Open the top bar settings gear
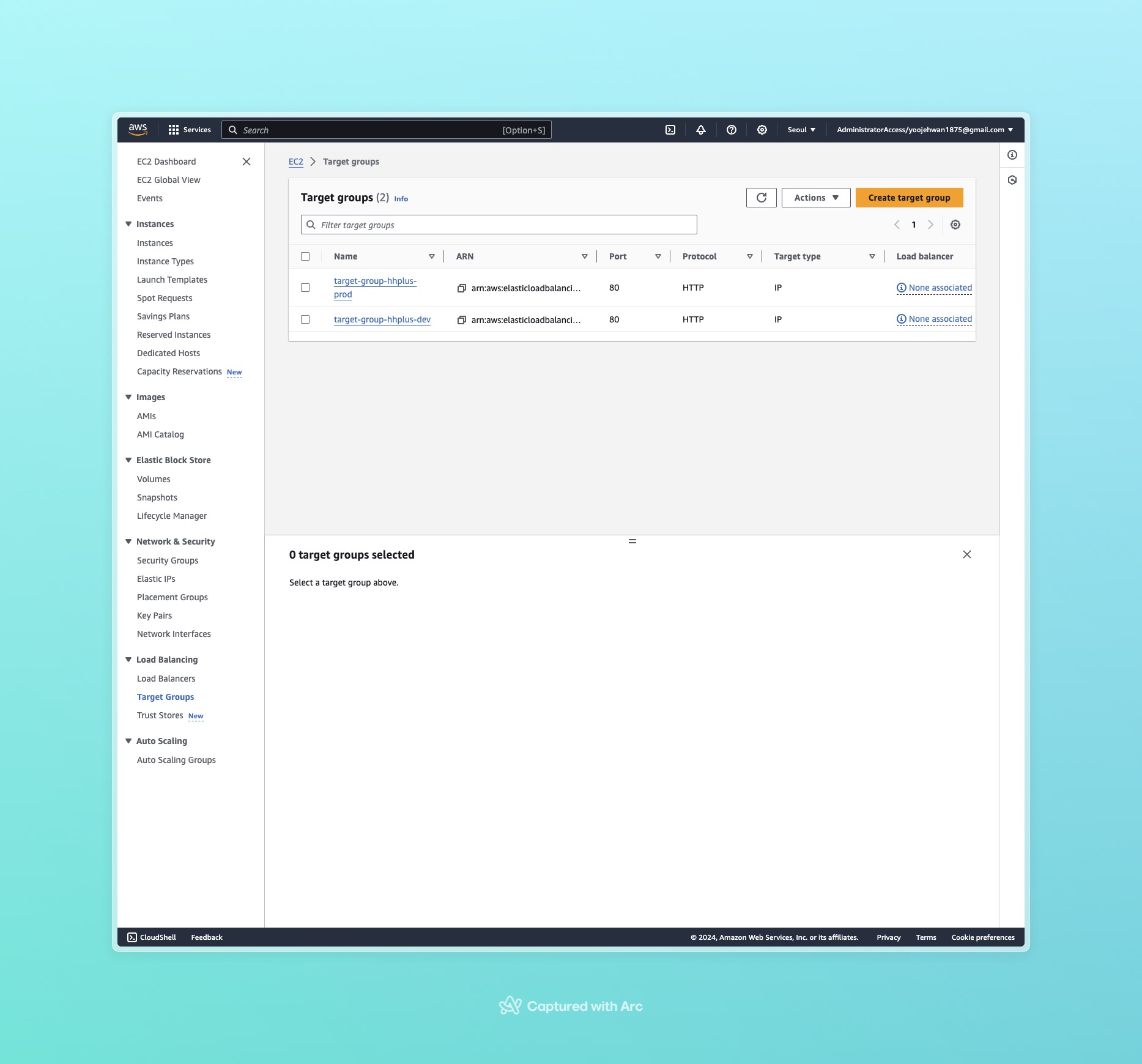This screenshot has width=1142, height=1064. (762, 130)
